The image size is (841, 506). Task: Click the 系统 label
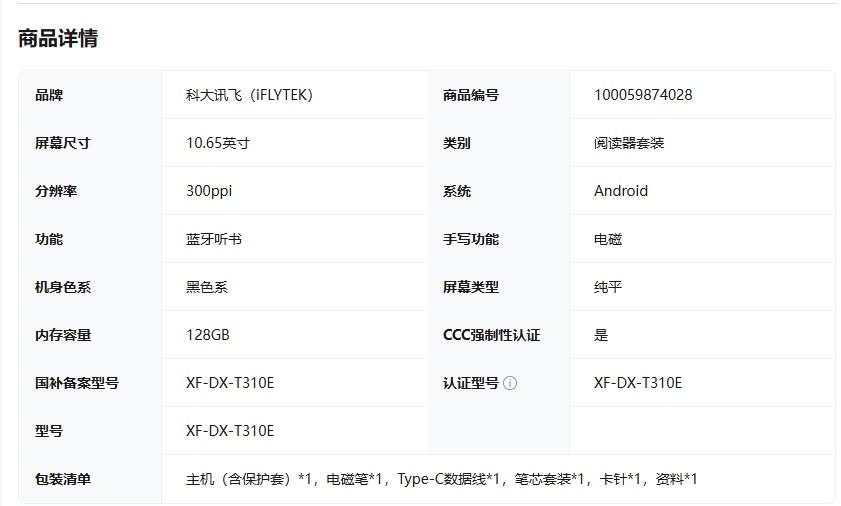[x=456, y=191]
